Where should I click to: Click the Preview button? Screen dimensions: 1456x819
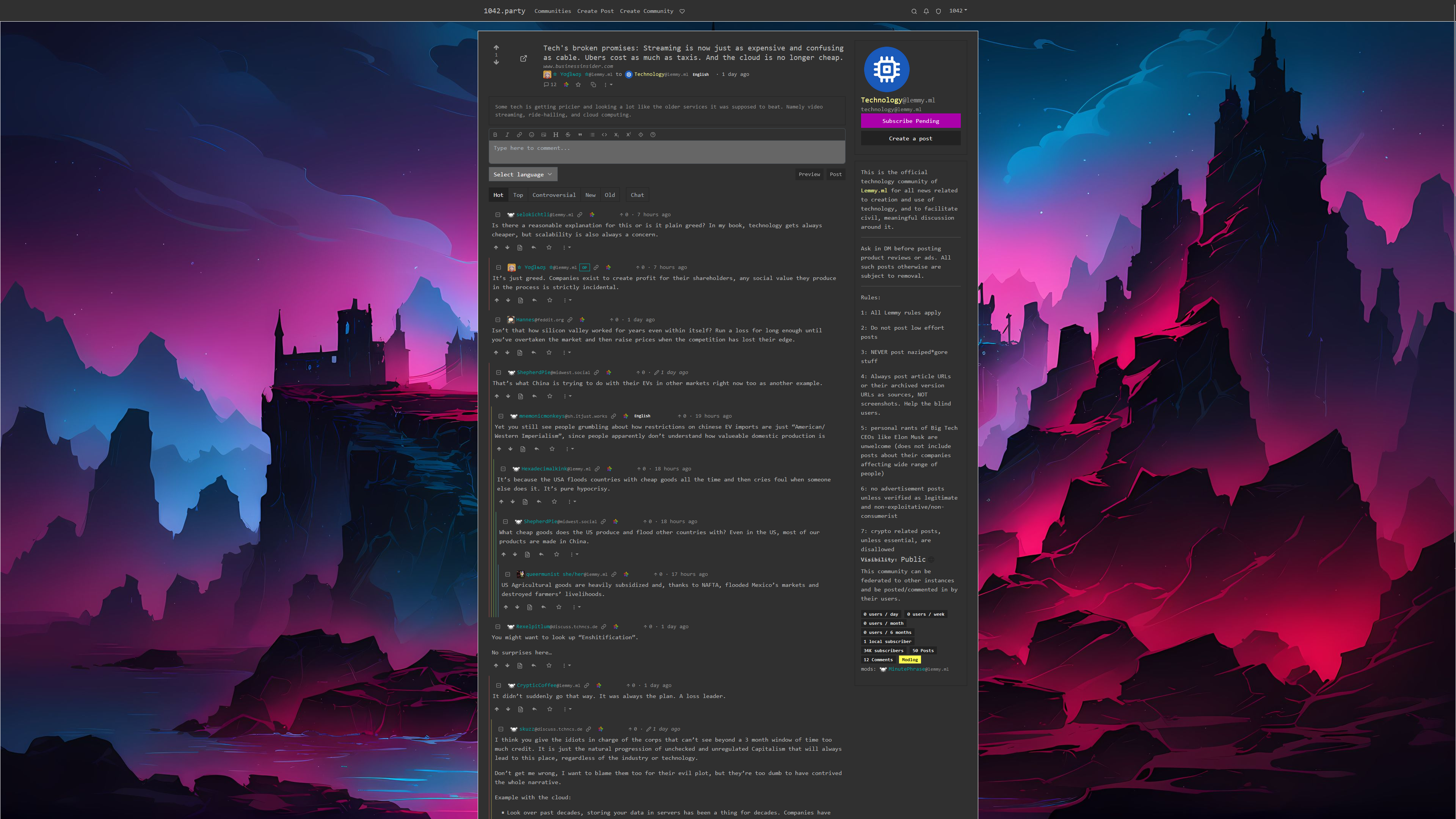(x=809, y=174)
